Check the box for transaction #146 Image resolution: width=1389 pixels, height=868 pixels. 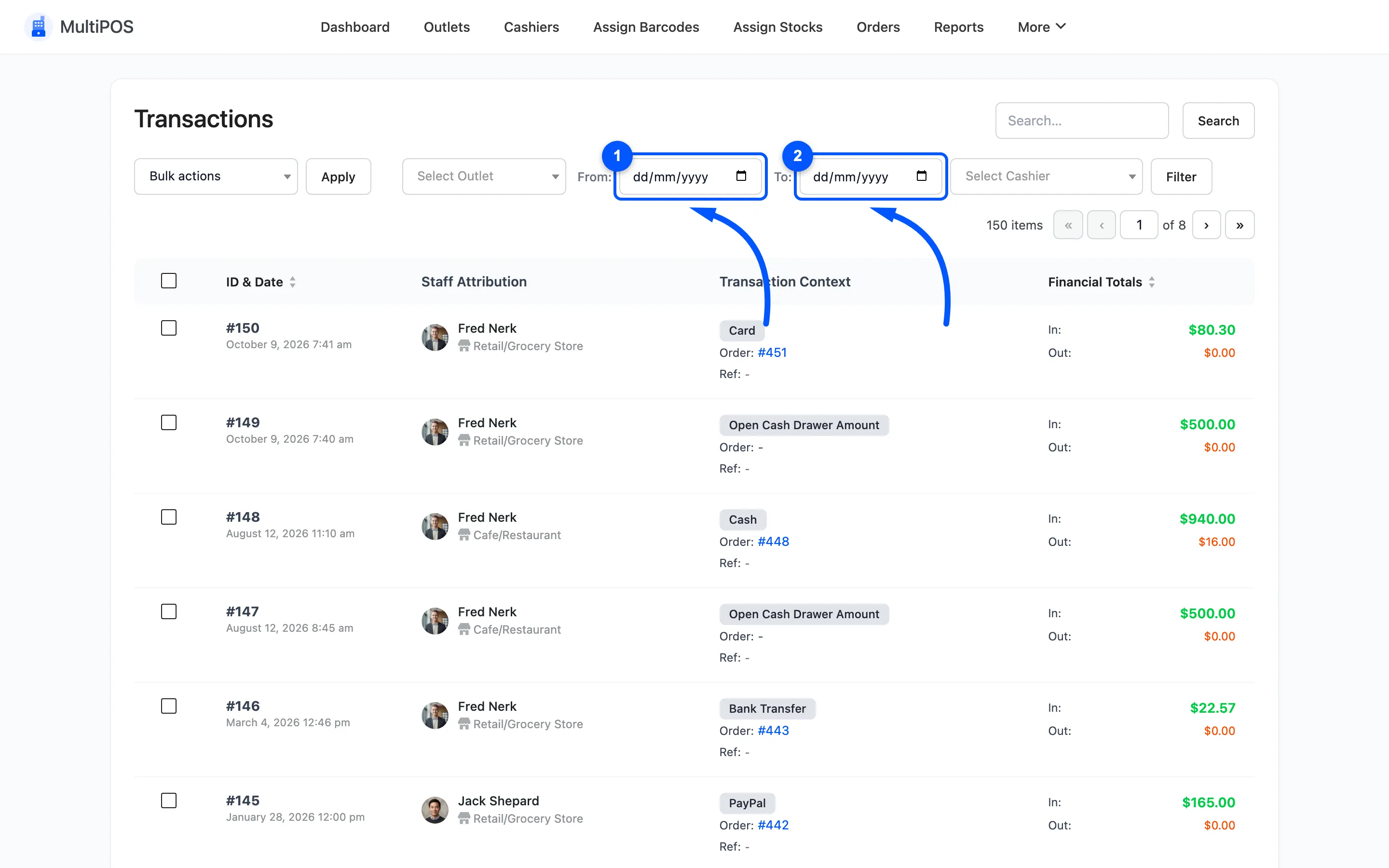click(x=169, y=706)
